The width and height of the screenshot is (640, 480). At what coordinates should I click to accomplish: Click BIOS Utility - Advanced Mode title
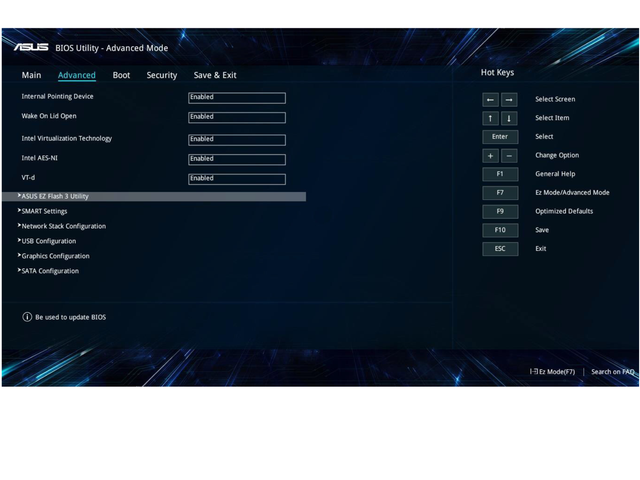tap(112, 48)
